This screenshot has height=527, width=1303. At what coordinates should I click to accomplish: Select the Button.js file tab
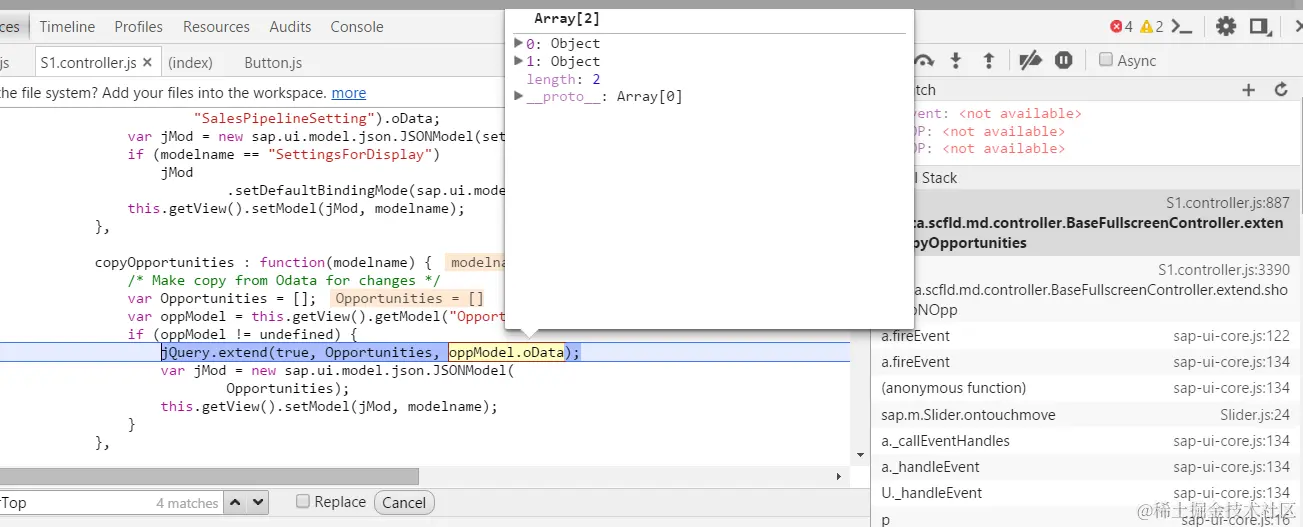273,62
